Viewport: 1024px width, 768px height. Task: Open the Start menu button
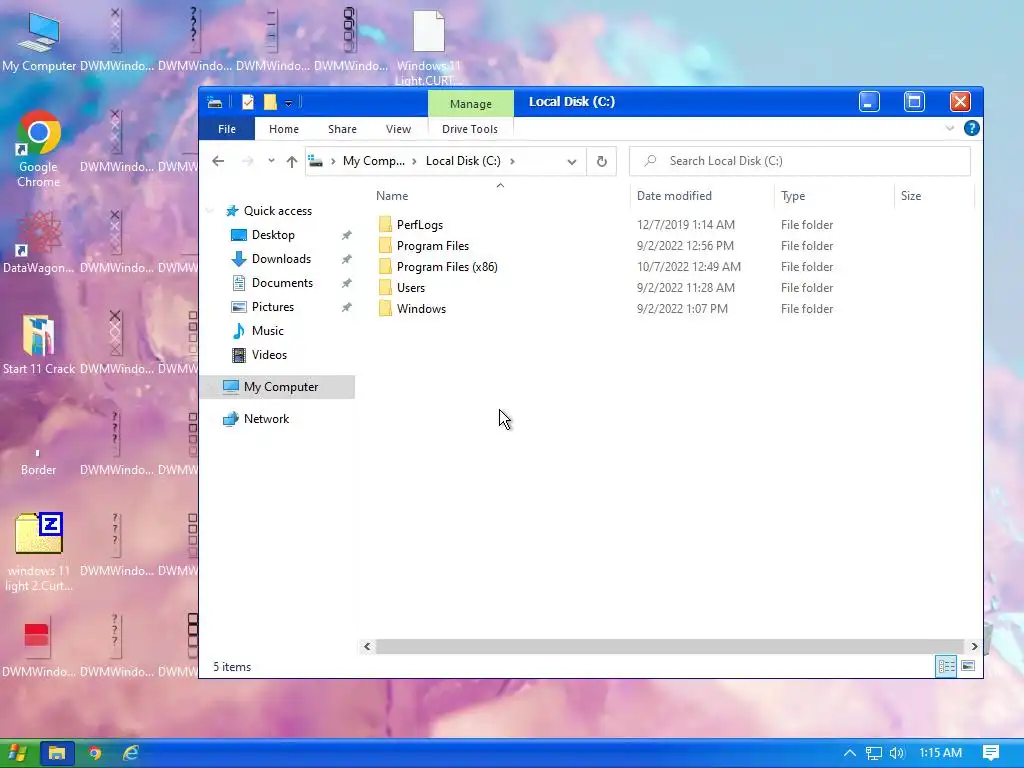tap(17, 753)
